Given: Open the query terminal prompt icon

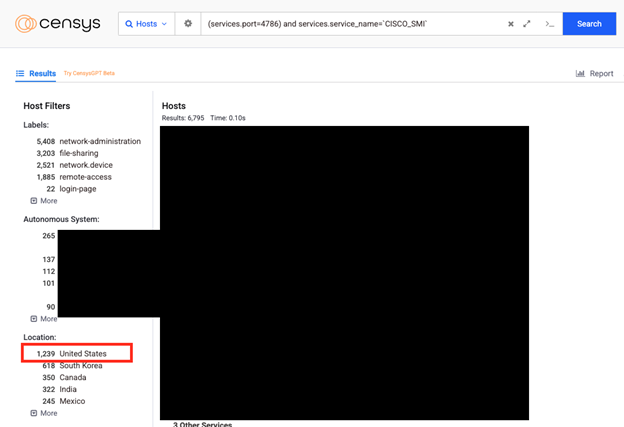Looking at the screenshot, I should click(549, 24).
